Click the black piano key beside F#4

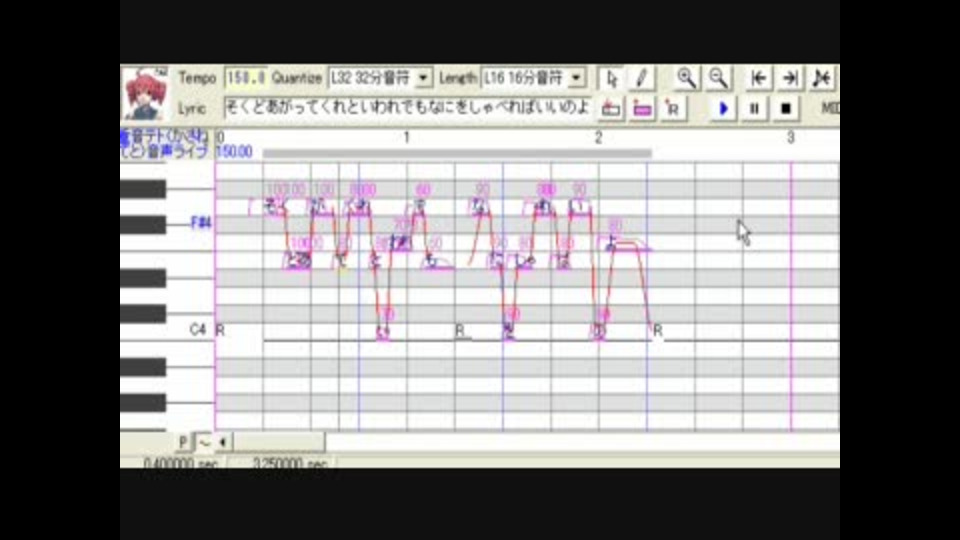click(x=143, y=224)
